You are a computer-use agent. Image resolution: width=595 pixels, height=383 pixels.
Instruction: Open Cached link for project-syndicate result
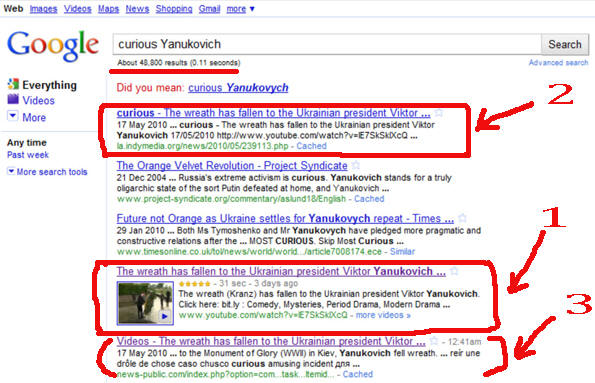coord(369,199)
